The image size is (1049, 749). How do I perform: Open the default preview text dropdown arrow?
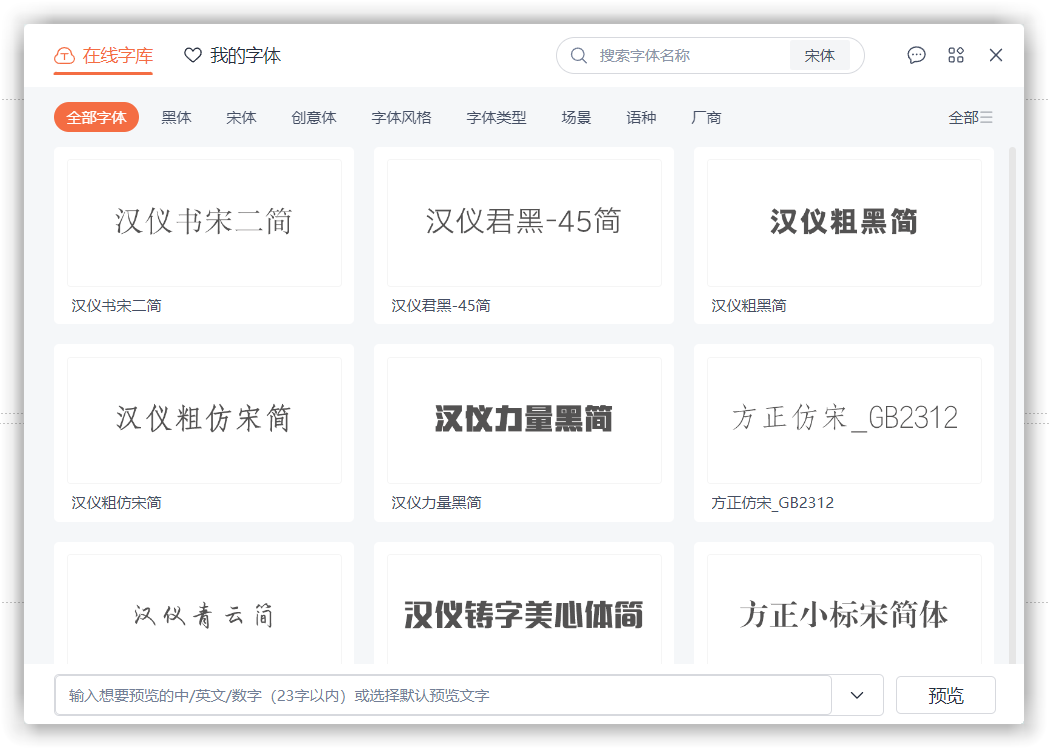click(x=857, y=696)
